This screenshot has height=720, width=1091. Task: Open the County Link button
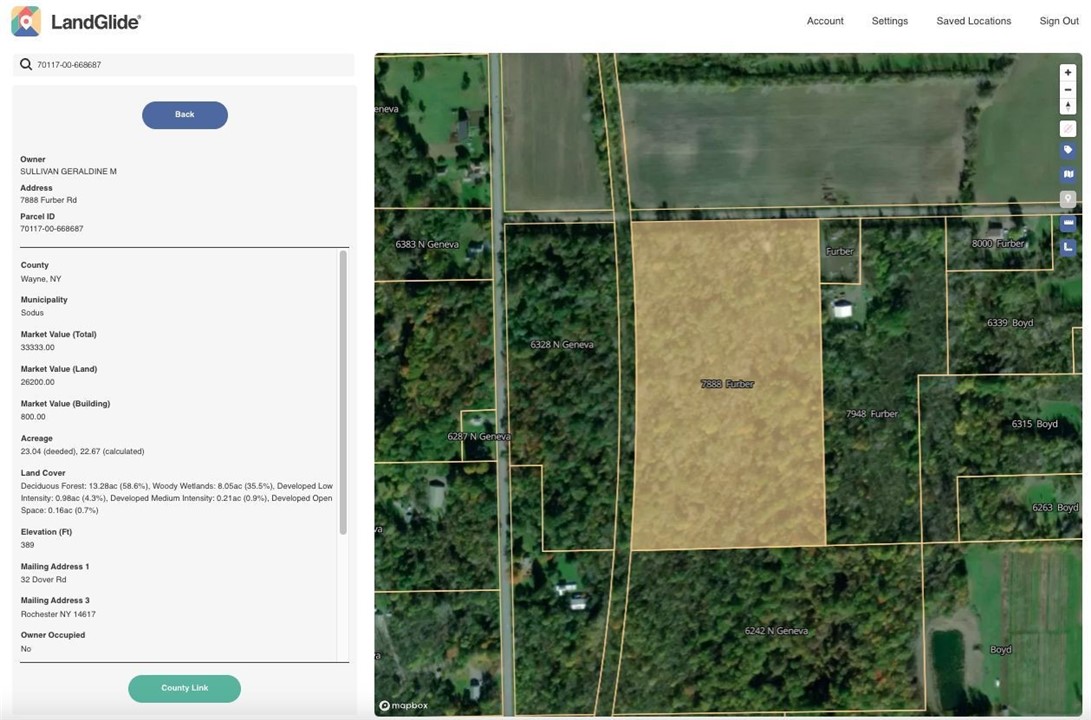click(184, 688)
